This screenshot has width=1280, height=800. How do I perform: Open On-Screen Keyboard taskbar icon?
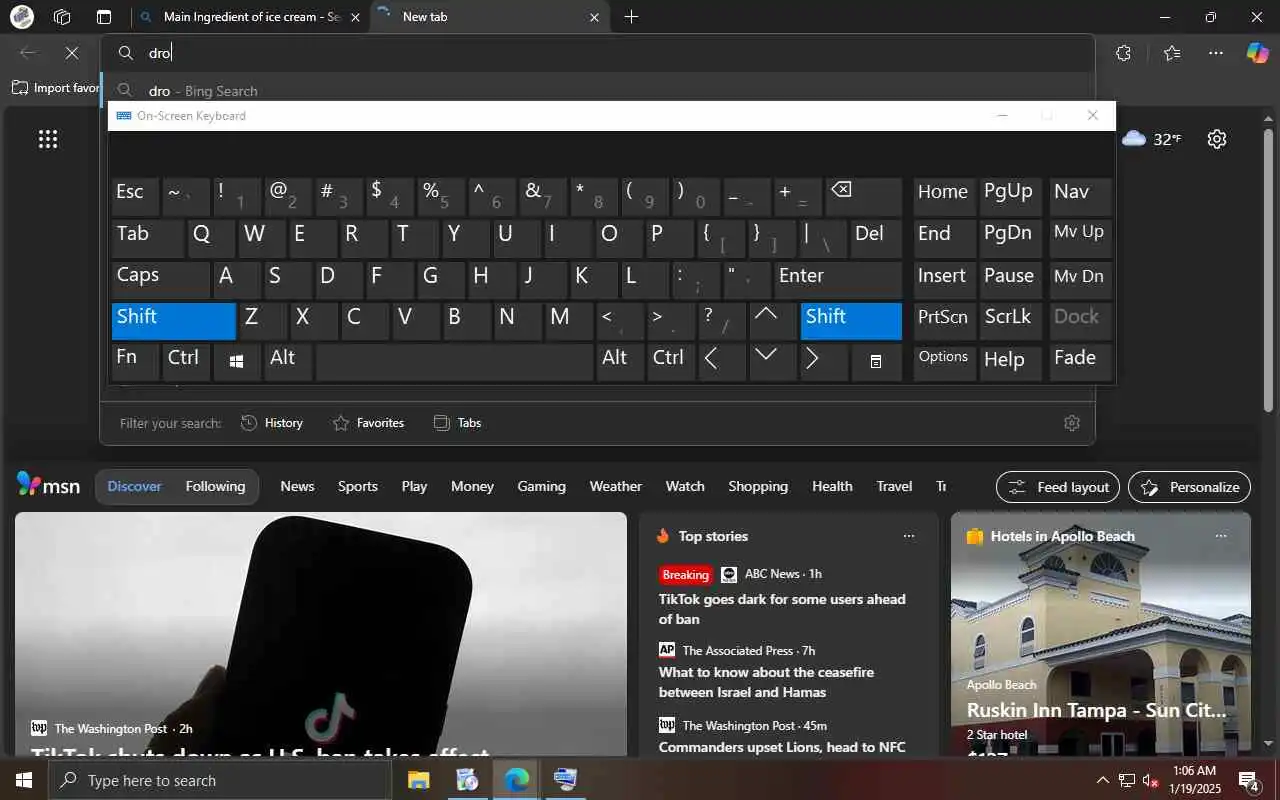(x=565, y=780)
